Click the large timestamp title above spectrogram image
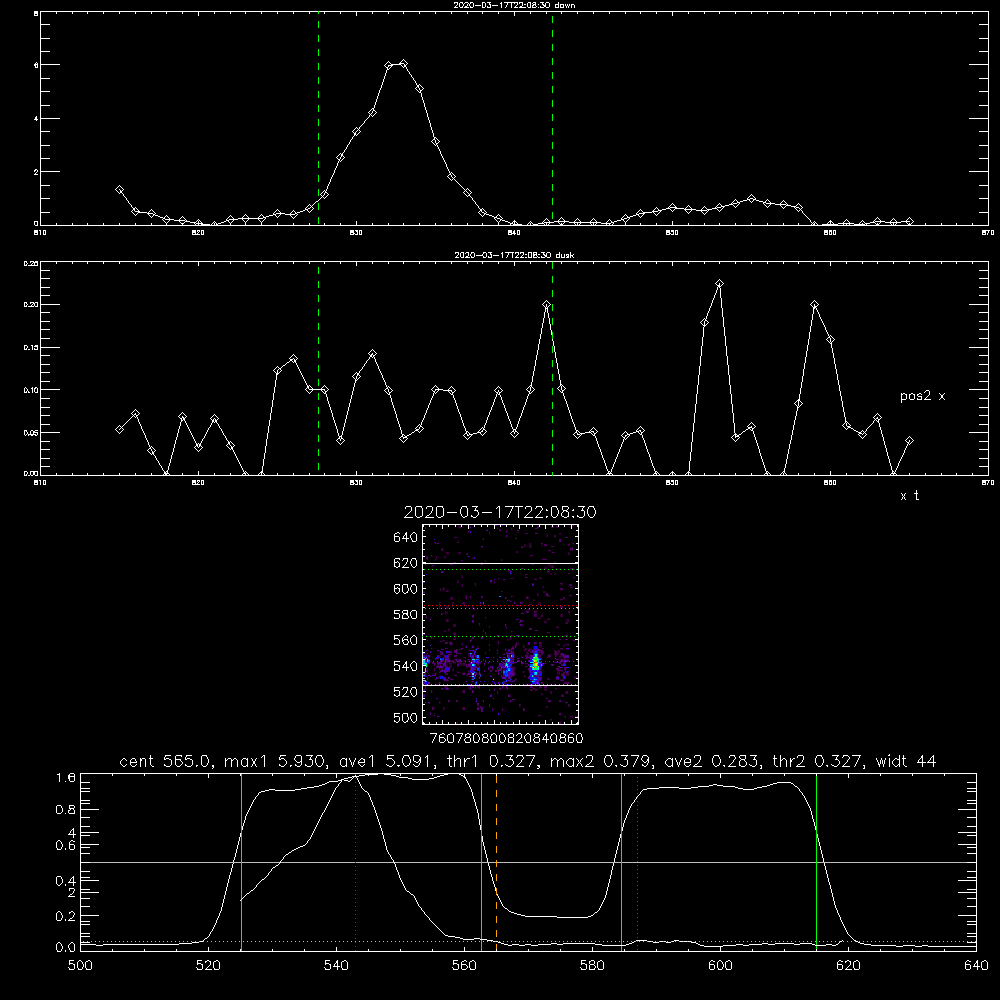The width and height of the screenshot is (1000, 1000). click(500, 512)
